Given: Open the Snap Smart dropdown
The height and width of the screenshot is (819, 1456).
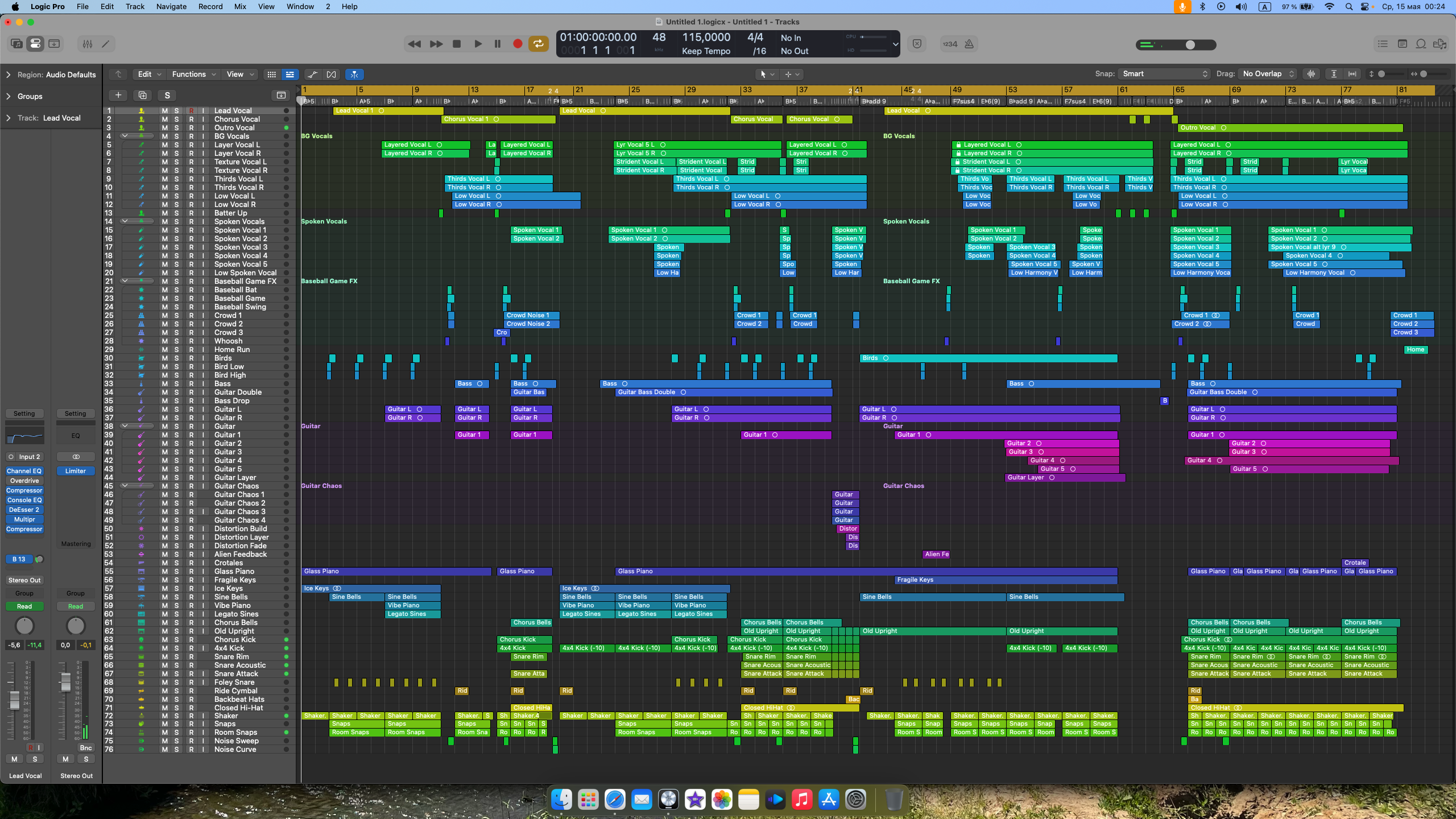Looking at the screenshot, I should 1164,74.
